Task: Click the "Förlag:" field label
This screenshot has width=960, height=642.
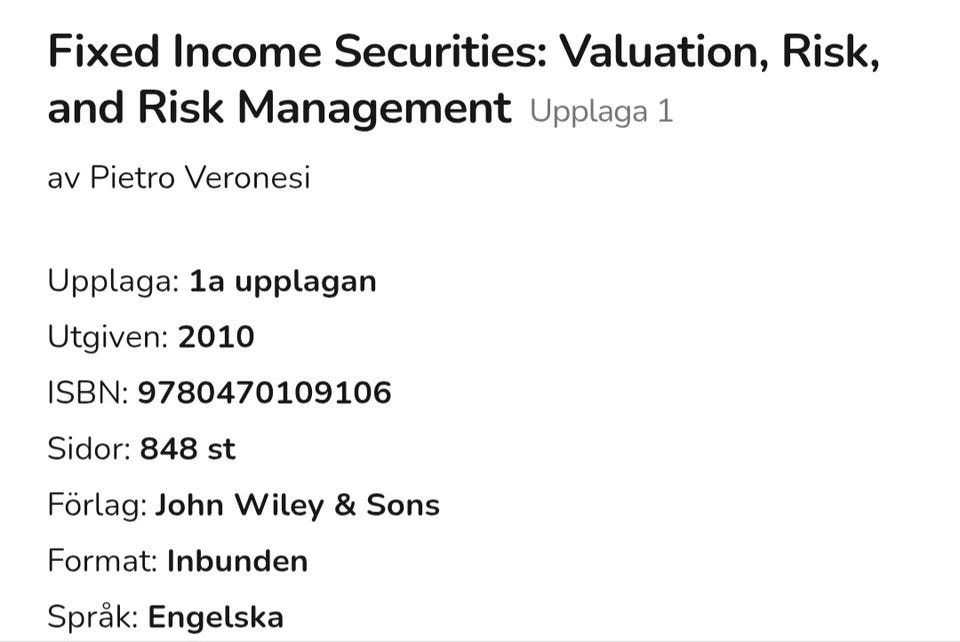Action: 97,505
